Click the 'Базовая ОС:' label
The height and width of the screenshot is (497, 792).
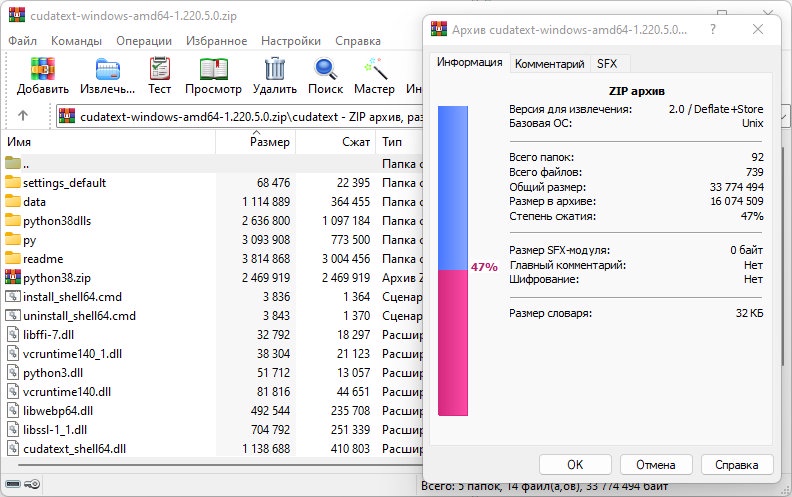pyautogui.click(x=540, y=123)
